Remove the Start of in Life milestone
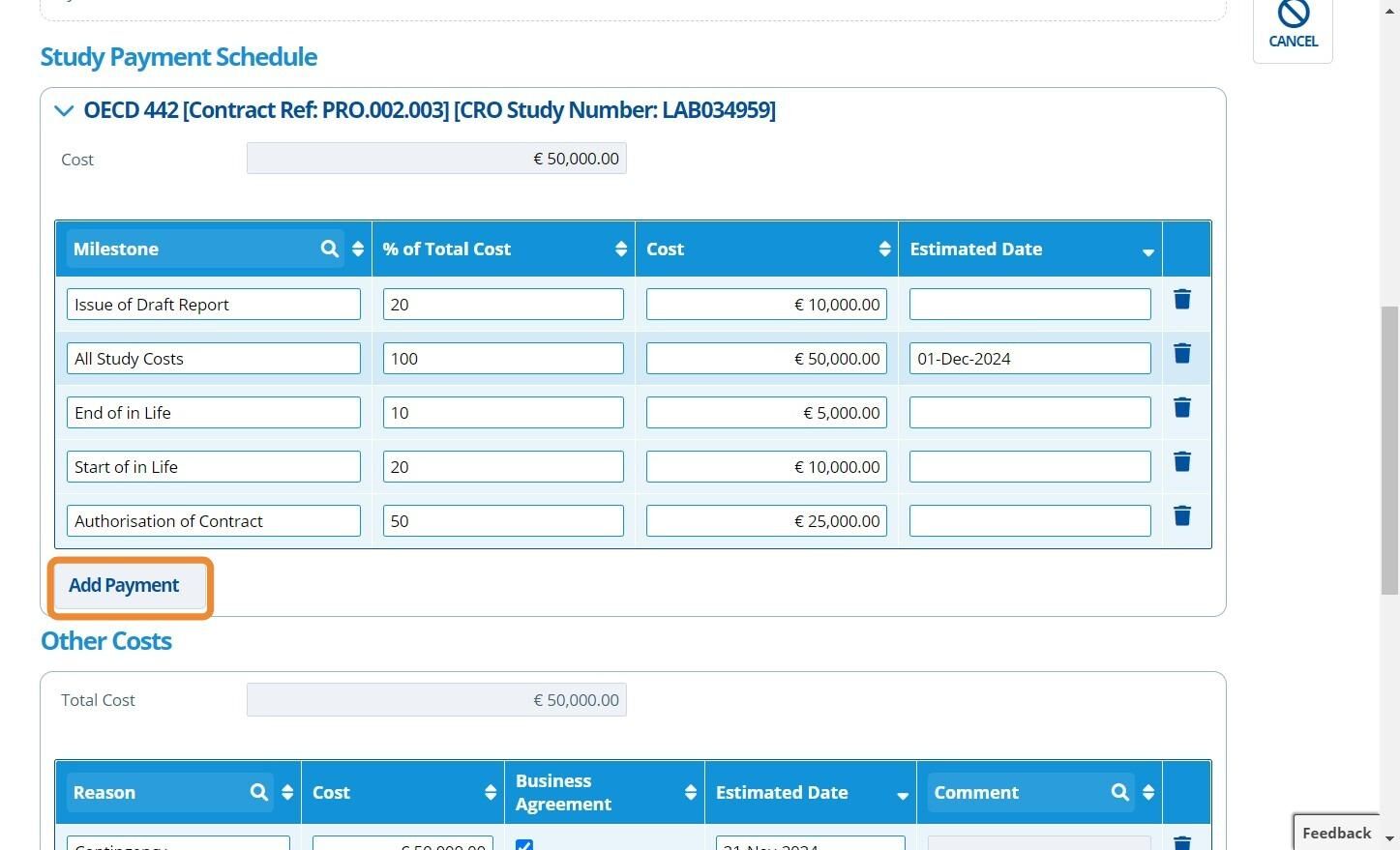 [1181, 462]
